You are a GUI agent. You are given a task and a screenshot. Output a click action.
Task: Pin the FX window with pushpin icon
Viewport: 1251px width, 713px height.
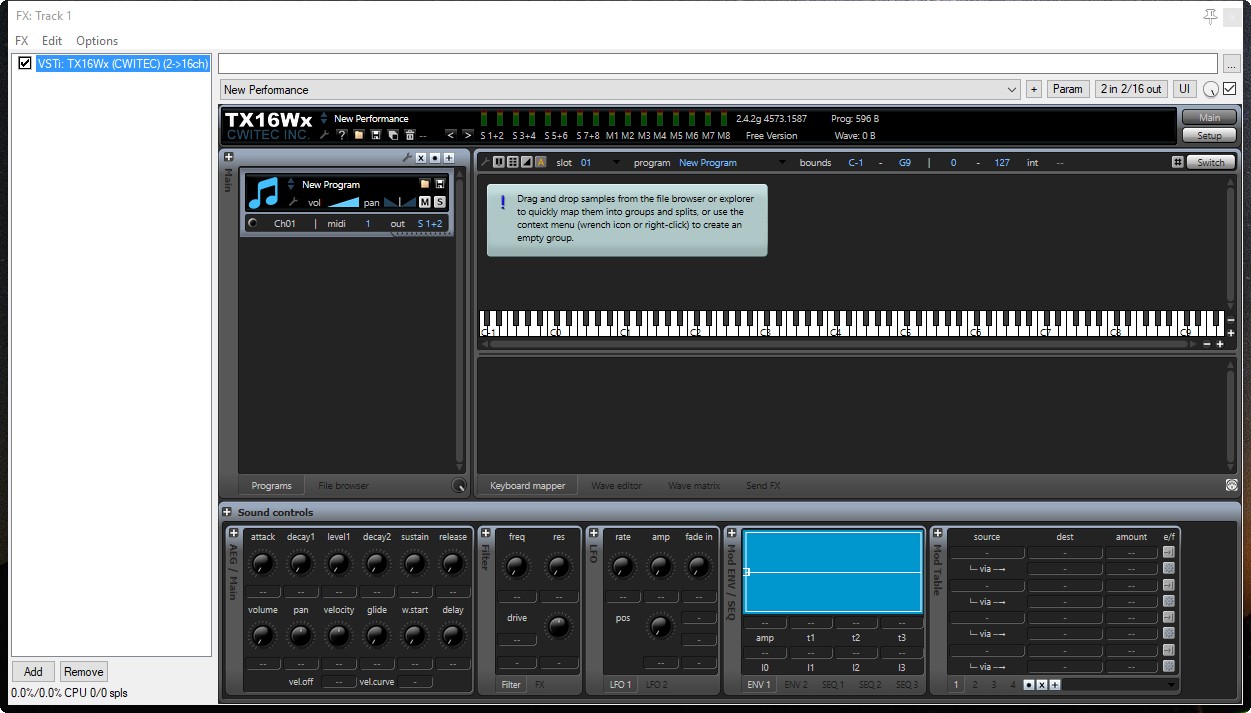pos(1210,16)
